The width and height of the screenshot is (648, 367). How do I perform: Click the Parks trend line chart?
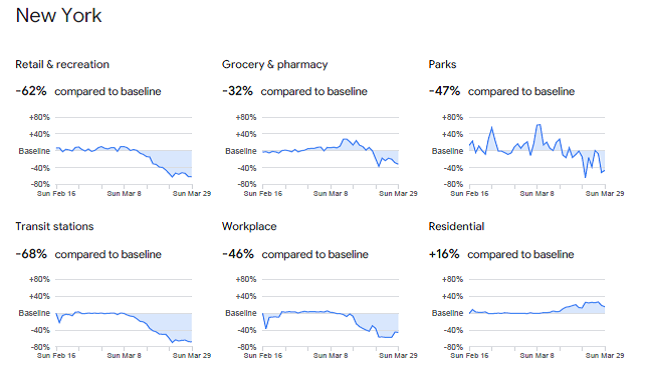point(537,151)
